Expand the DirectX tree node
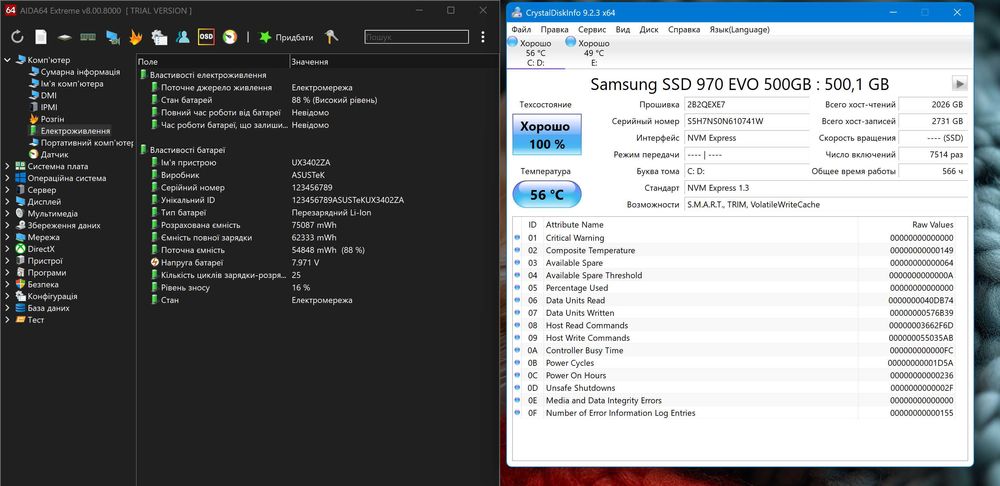The image size is (1000, 486). 7,249
